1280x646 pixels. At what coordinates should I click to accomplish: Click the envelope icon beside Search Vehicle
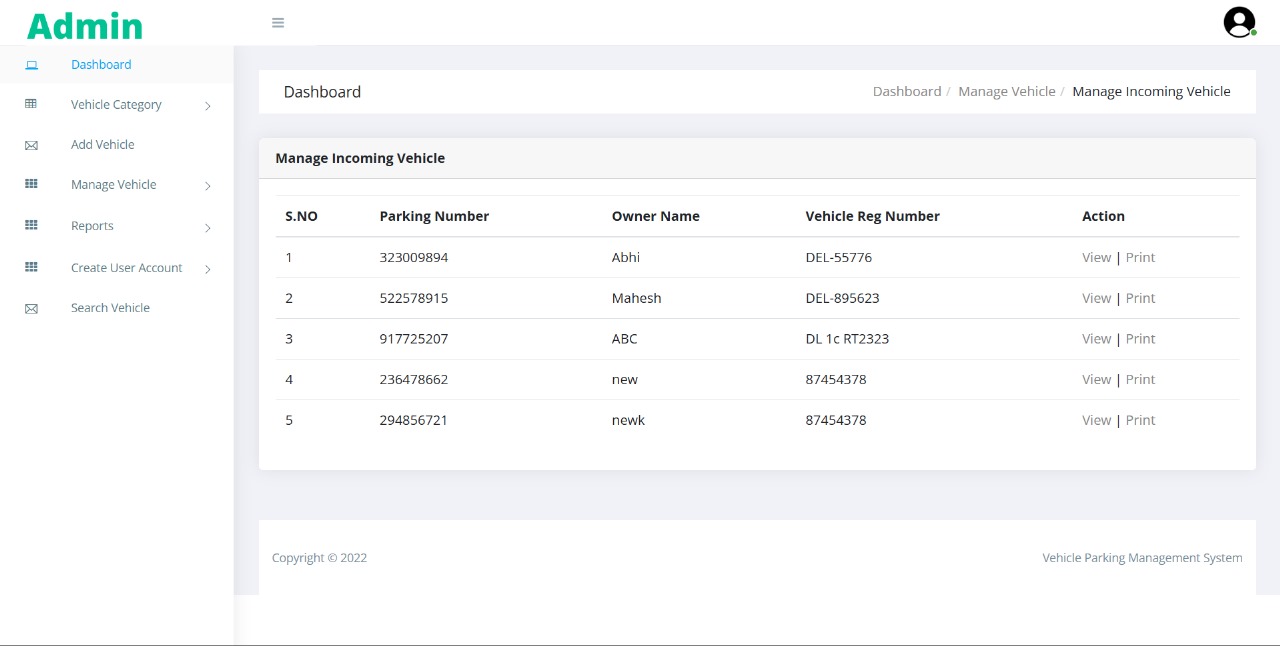pos(31,309)
